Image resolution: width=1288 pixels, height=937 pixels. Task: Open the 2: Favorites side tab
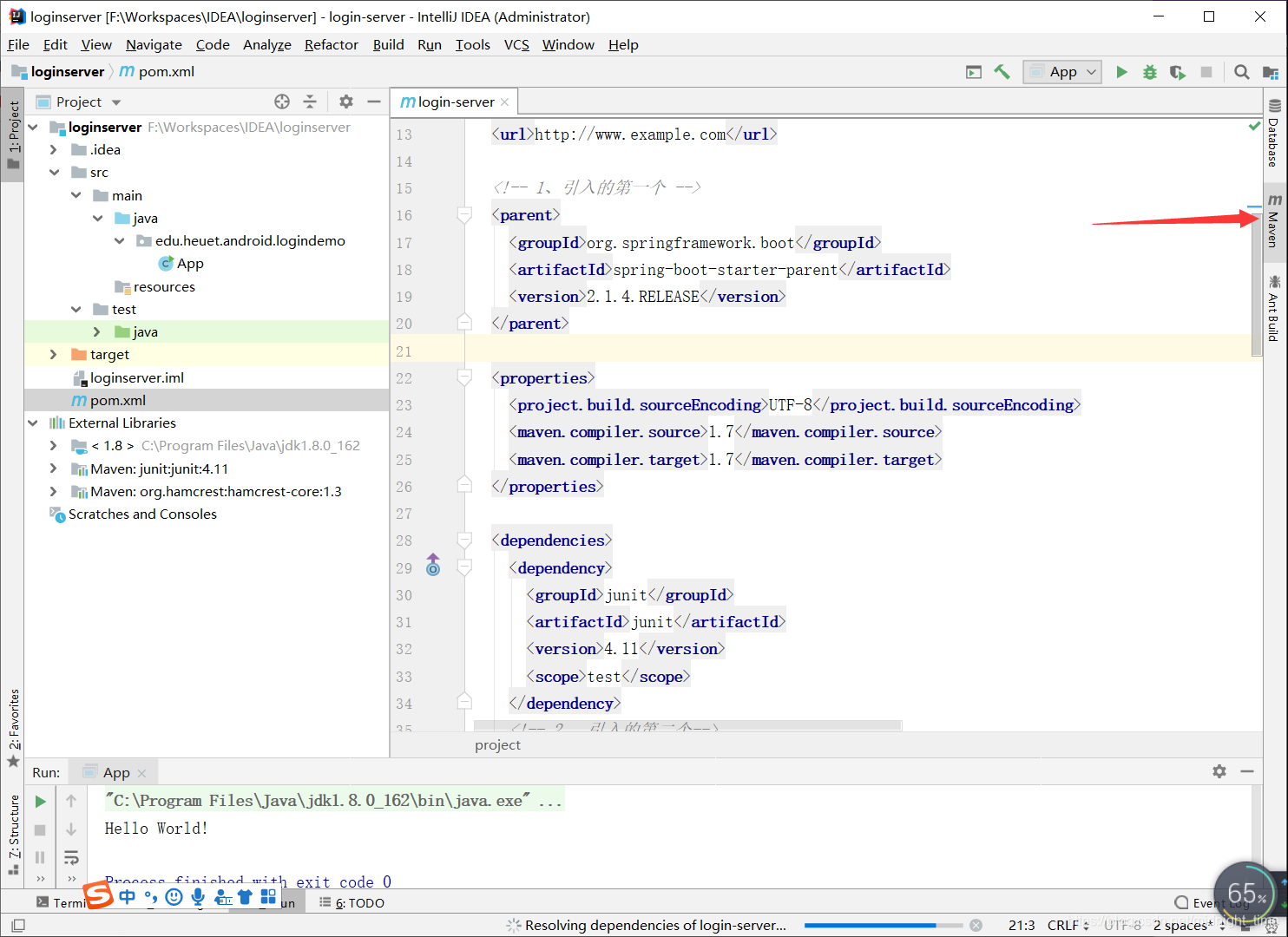click(12, 727)
